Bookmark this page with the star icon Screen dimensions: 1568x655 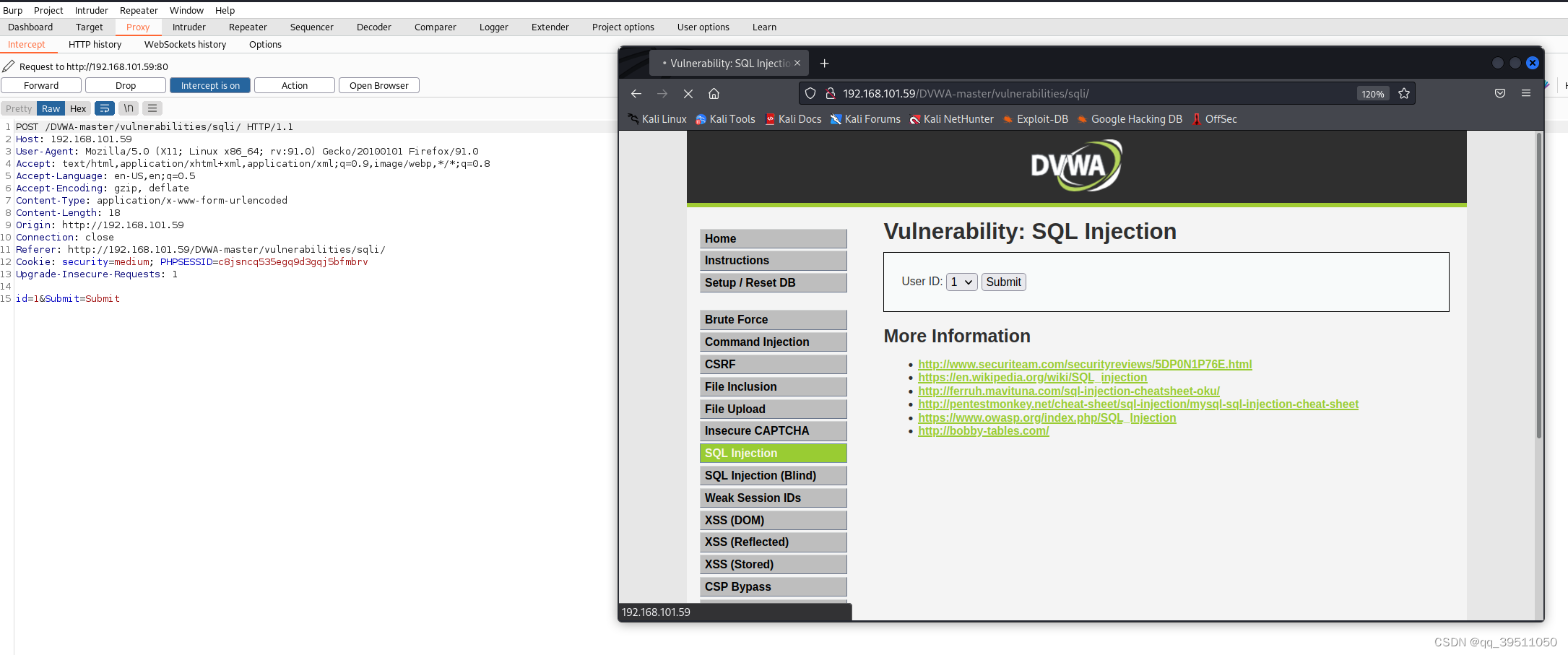coord(1404,94)
